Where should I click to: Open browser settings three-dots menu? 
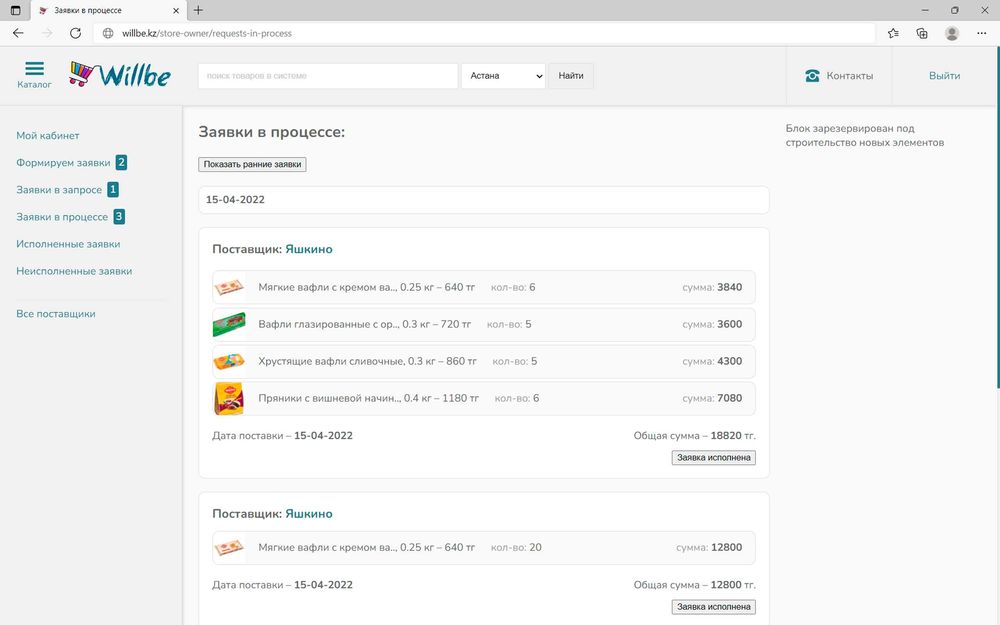pos(982,33)
